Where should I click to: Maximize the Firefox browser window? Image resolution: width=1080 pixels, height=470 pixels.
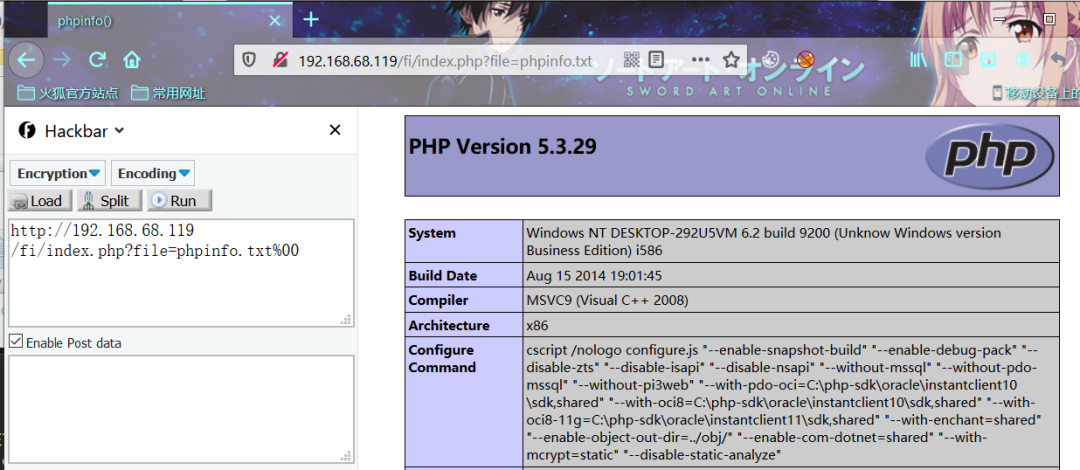point(1049,19)
